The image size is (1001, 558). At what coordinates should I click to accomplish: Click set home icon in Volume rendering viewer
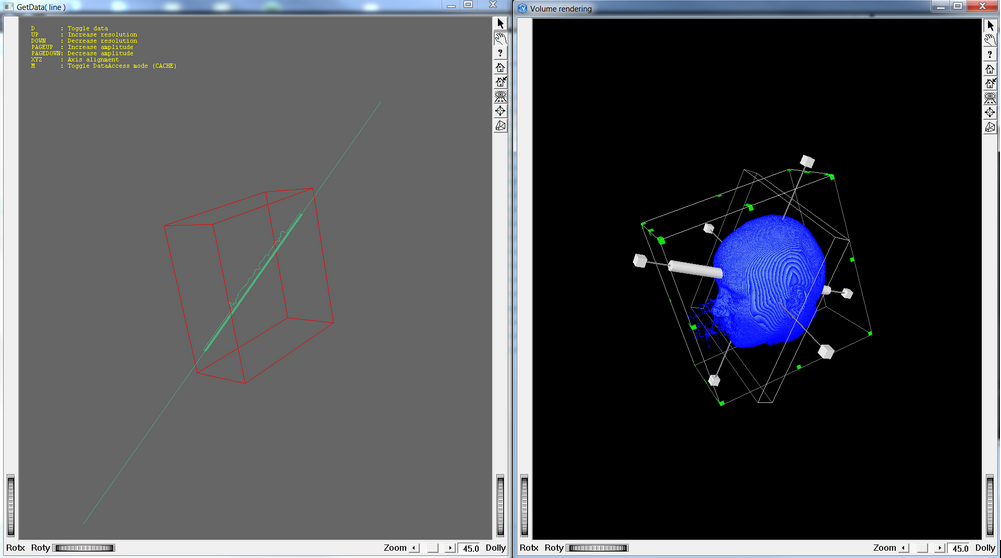990,83
